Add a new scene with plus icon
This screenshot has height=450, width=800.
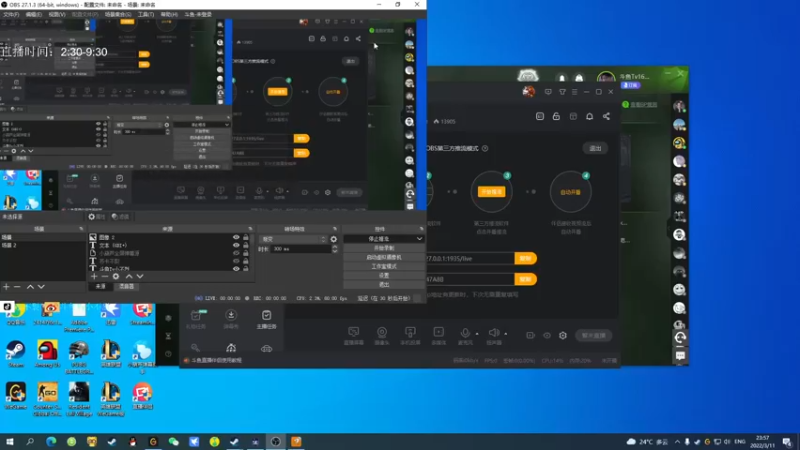pos(6,287)
